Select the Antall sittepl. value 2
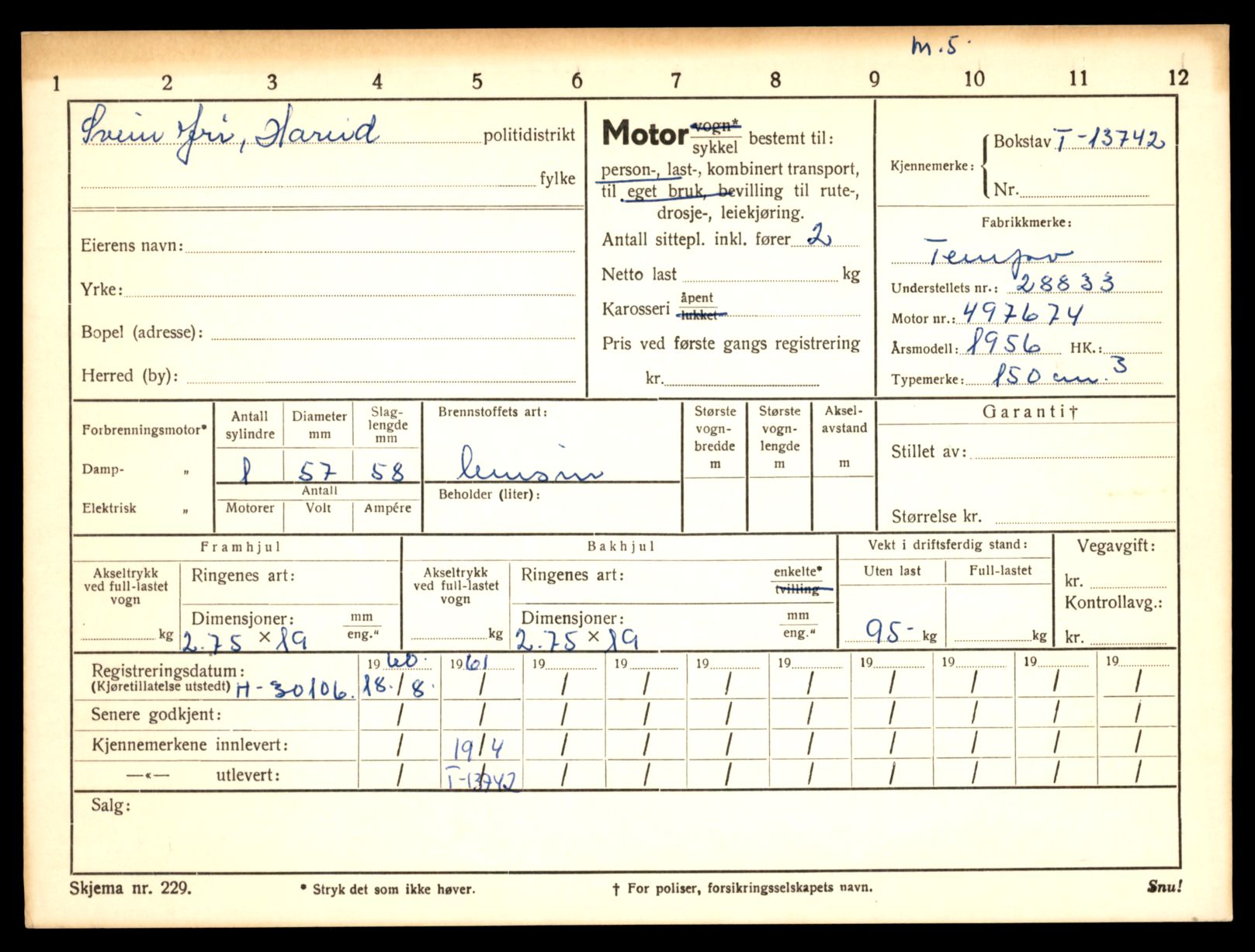The height and width of the screenshot is (952, 1255). 817,236
